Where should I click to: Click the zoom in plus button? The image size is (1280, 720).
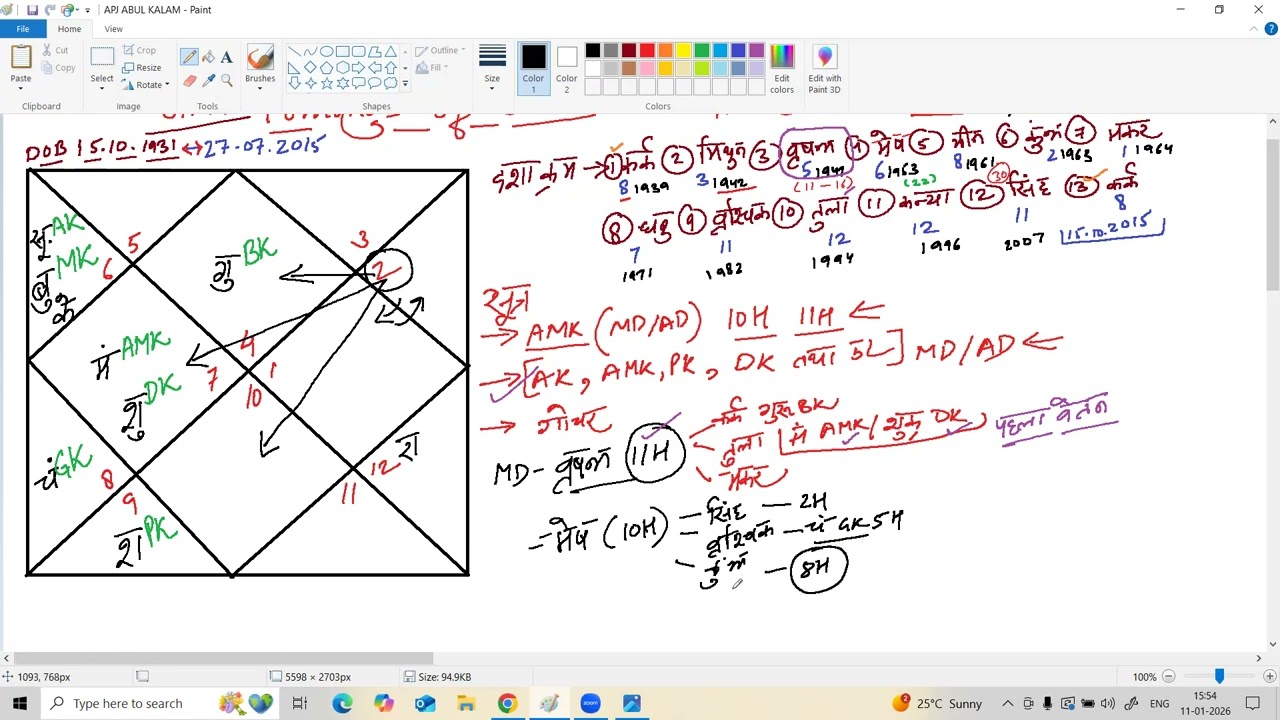tap(1269, 677)
